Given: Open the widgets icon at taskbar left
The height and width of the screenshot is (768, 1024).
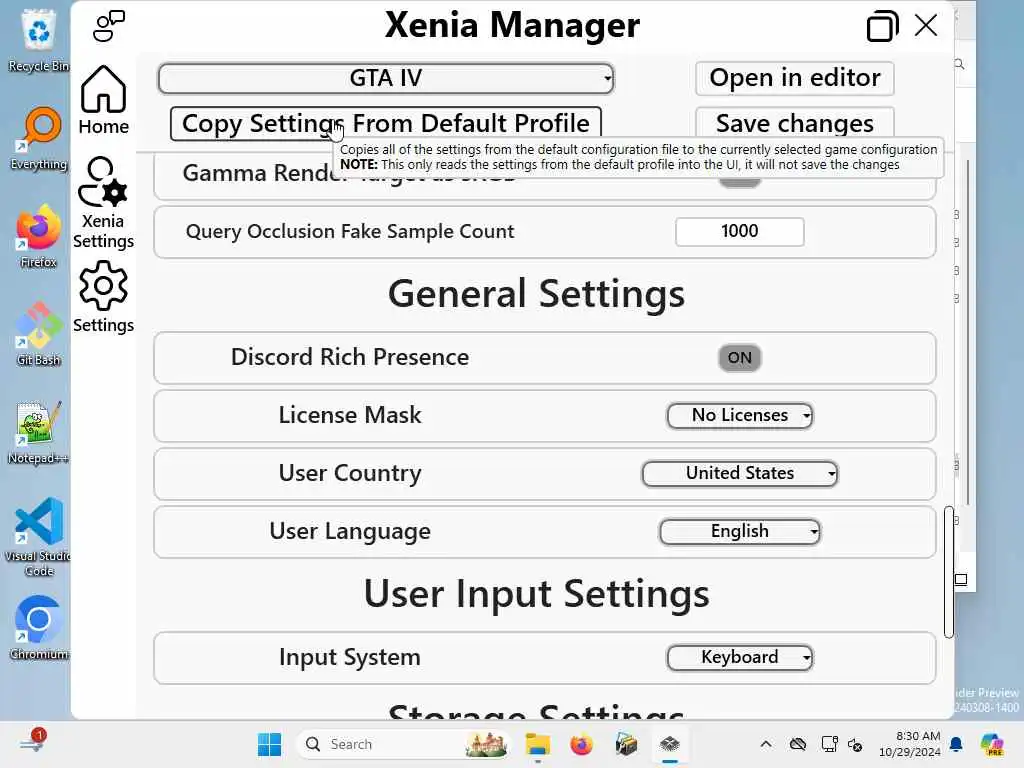Looking at the screenshot, I should (33, 742).
